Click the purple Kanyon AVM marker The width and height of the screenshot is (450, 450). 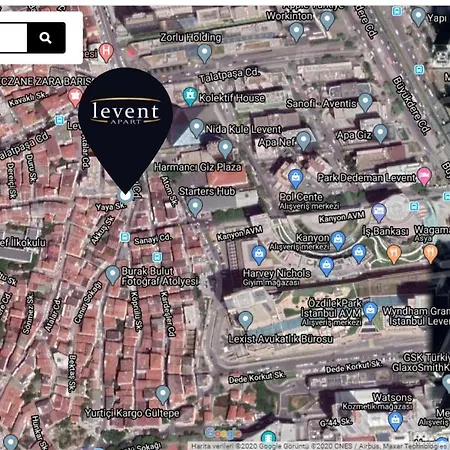pyautogui.click(x=379, y=213)
